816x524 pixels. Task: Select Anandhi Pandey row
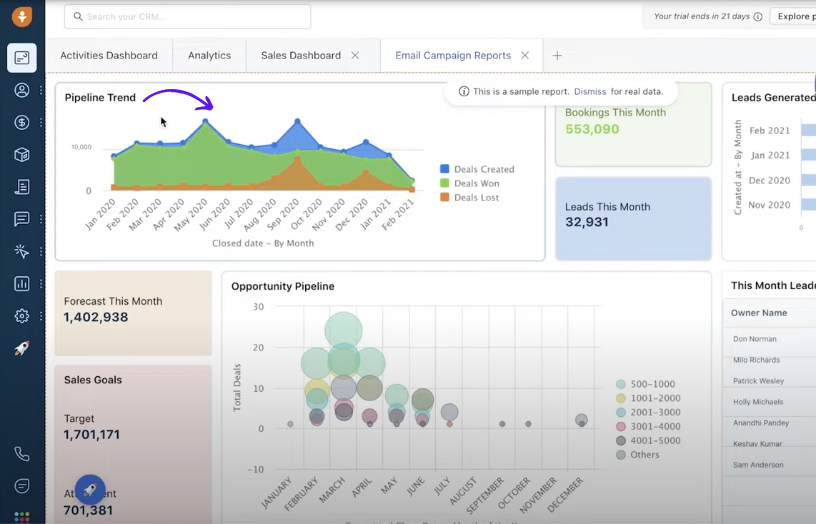[x=769, y=423]
